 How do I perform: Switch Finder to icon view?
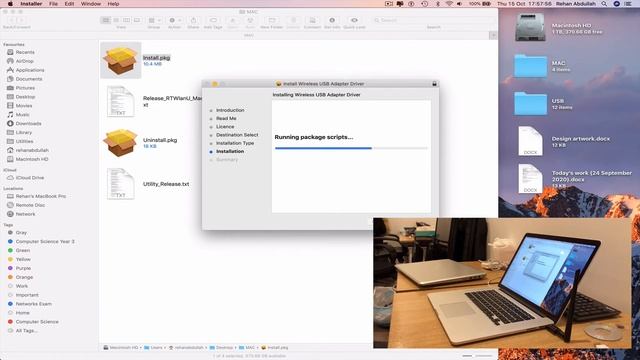106,20
